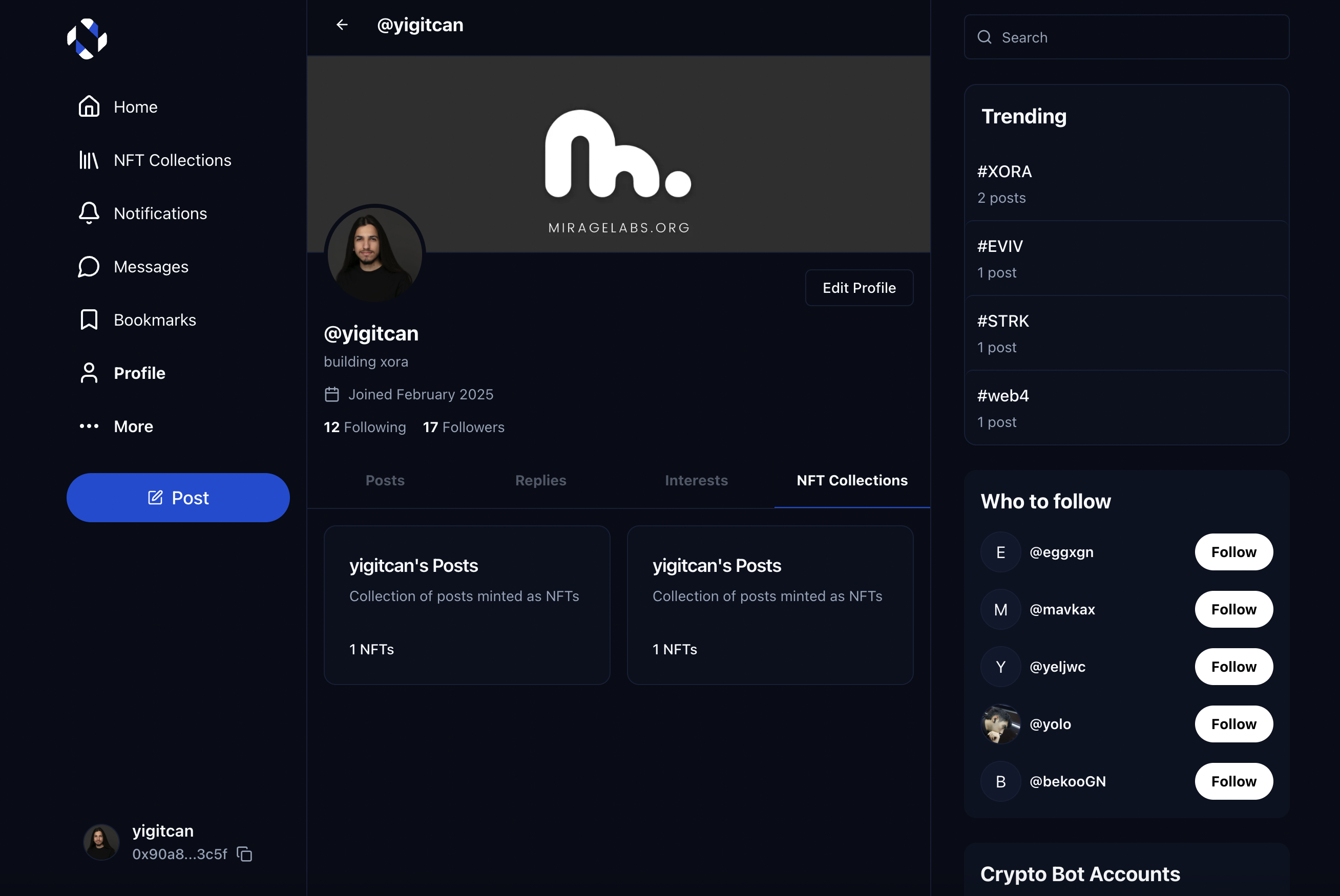Open the Notifications label in the sidebar
Screen dimensions: 1340x896
point(161,213)
